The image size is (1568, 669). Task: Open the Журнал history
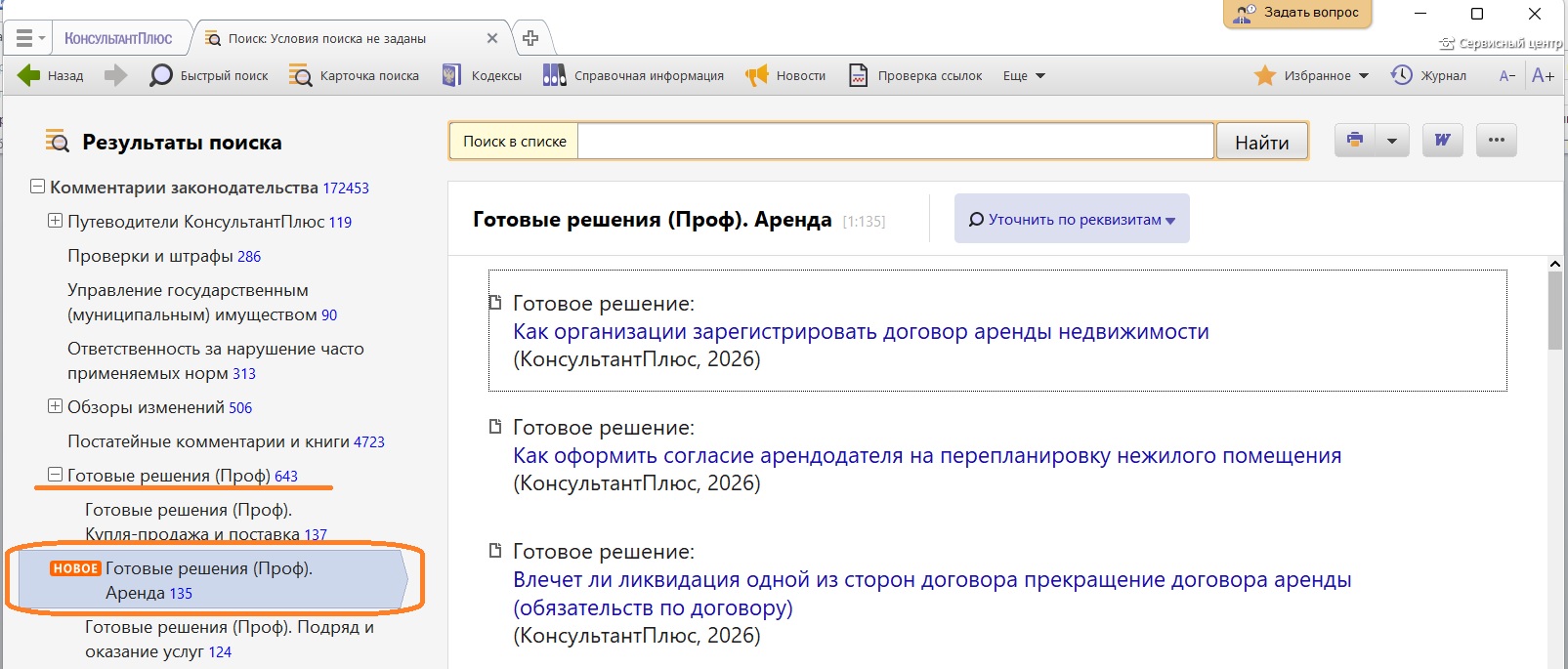point(1428,75)
